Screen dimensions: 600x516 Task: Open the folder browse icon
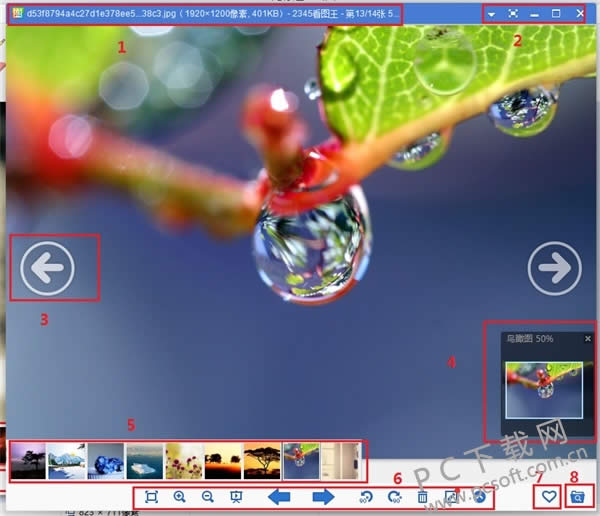577,497
